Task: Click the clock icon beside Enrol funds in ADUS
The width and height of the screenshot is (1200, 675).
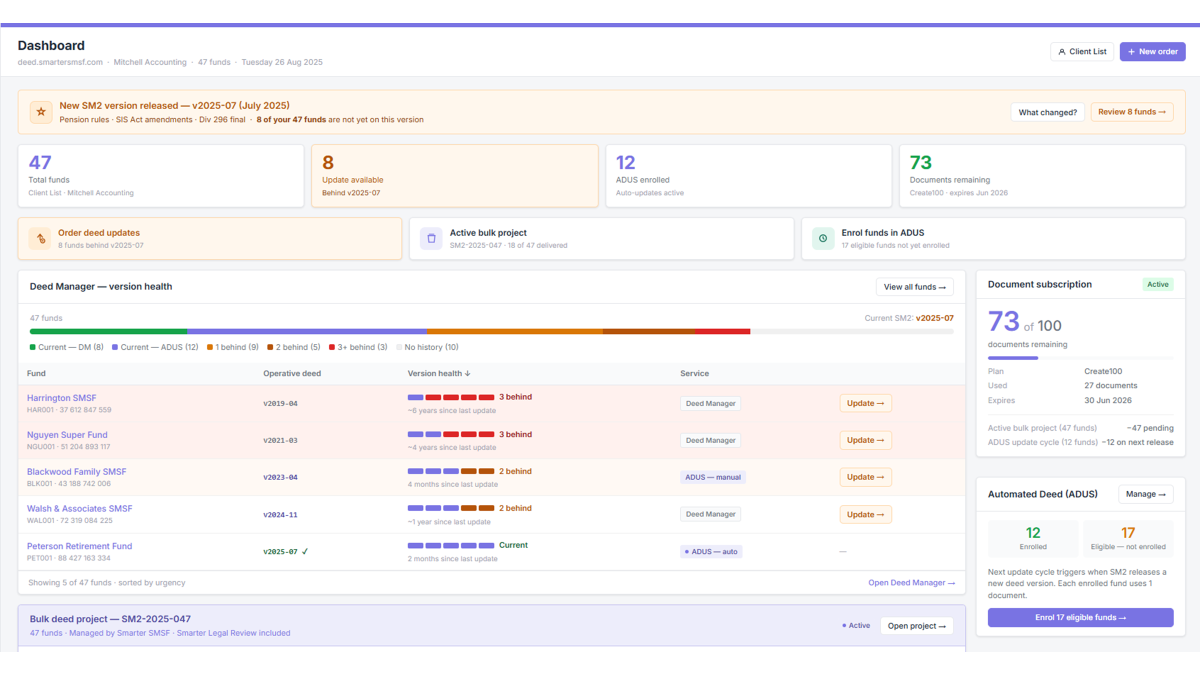Action: [823, 239]
